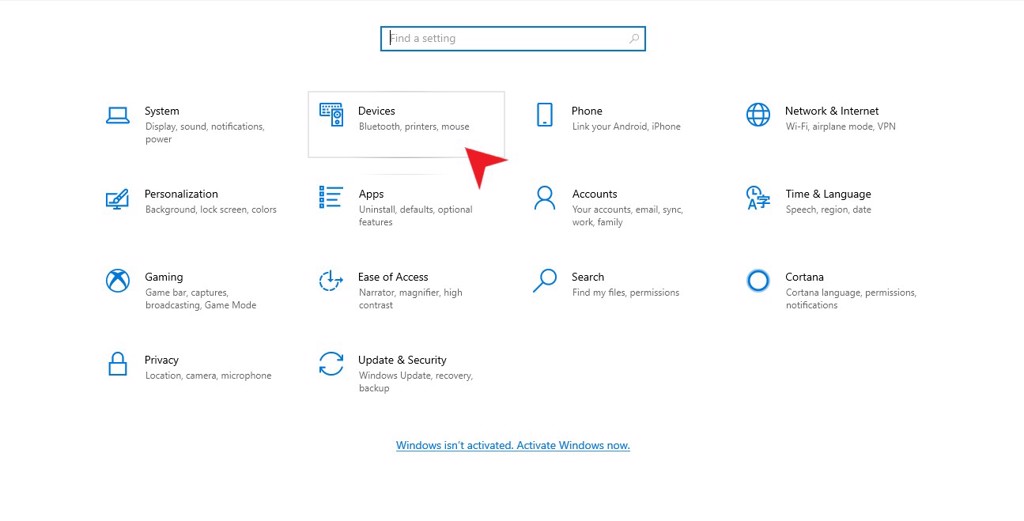Open the Apps category title
Screen dimensions: 1024x521
tap(371, 194)
